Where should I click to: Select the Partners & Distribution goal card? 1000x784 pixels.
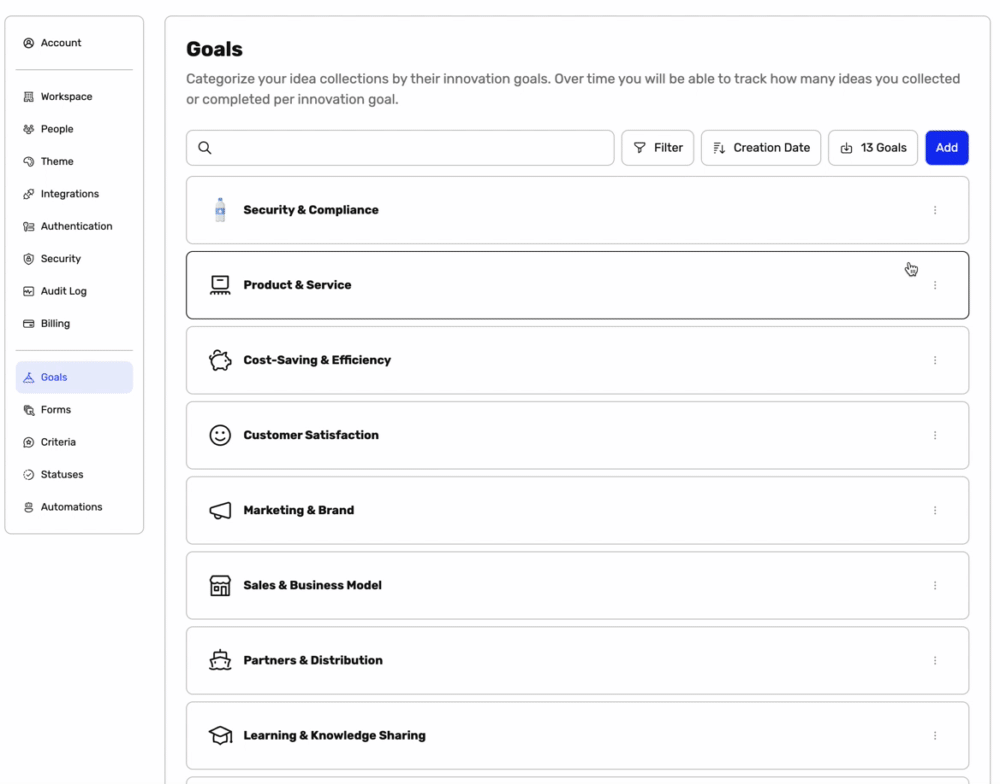click(x=577, y=660)
